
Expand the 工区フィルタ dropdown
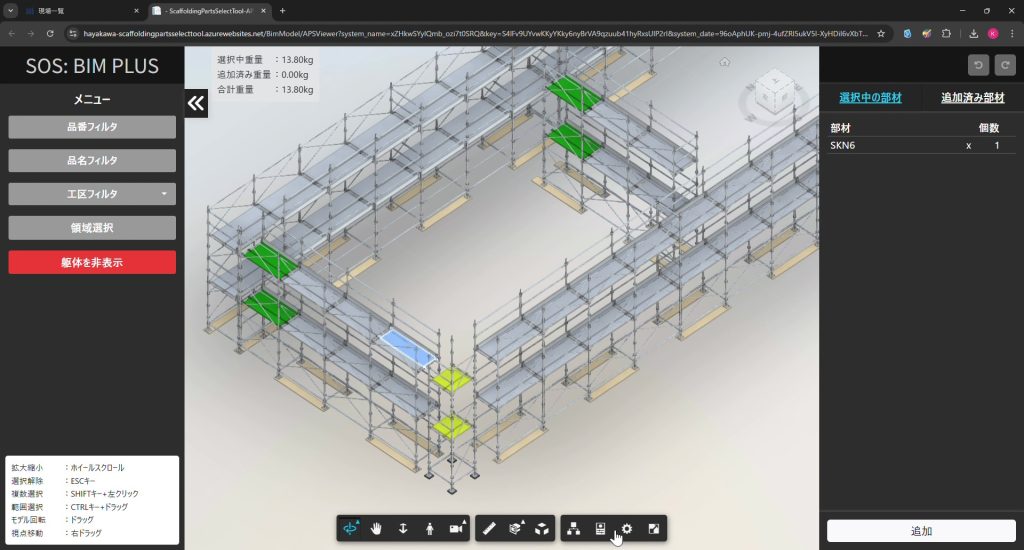tap(92, 194)
